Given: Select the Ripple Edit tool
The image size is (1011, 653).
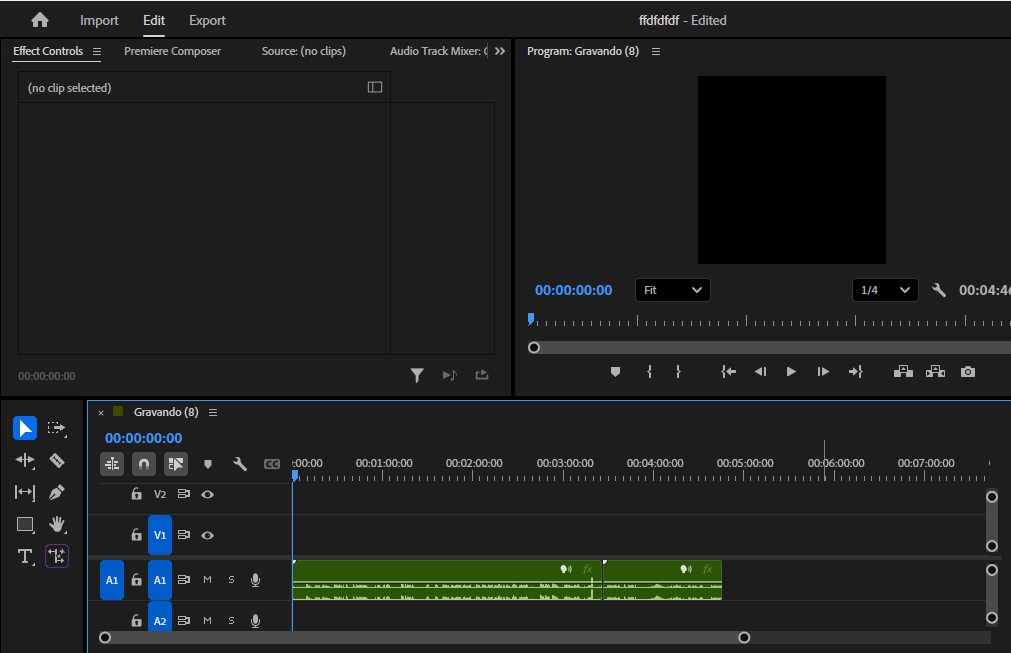Looking at the screenshot, I should [25, 460].
